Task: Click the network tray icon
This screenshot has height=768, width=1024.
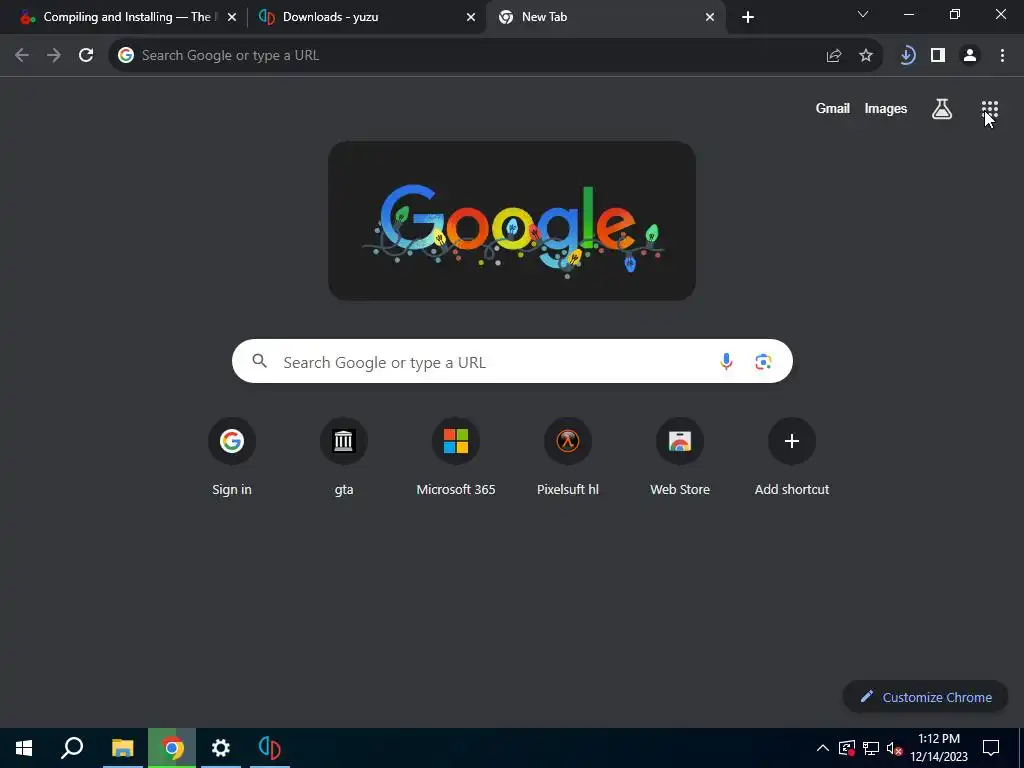Action: click(x=871, y=748)
